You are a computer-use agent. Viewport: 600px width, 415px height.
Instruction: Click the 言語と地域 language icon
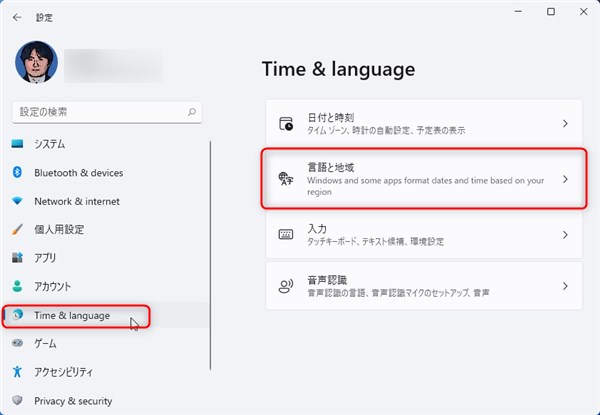coord(286,179)
